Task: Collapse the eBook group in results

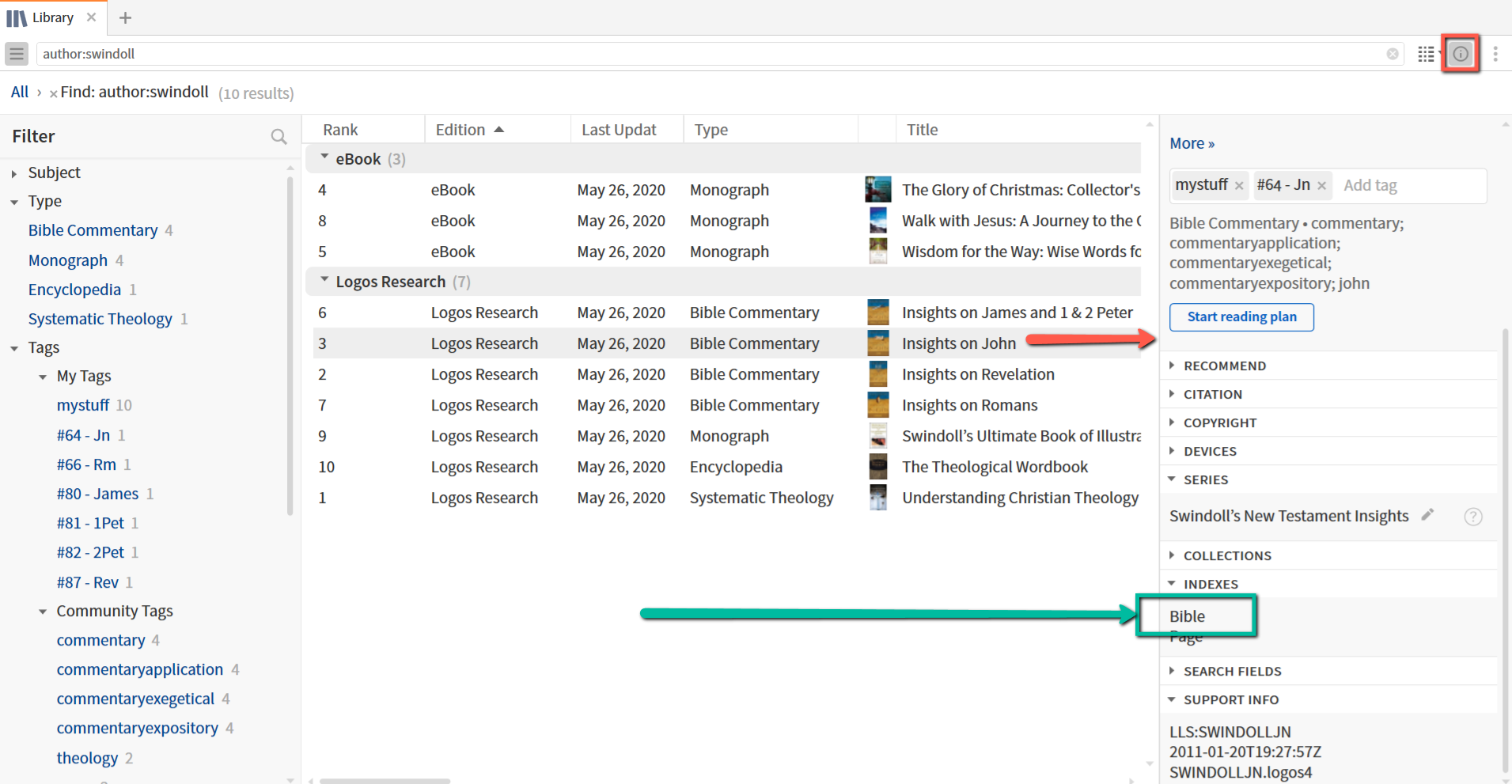Action: [x=324, y=157]
